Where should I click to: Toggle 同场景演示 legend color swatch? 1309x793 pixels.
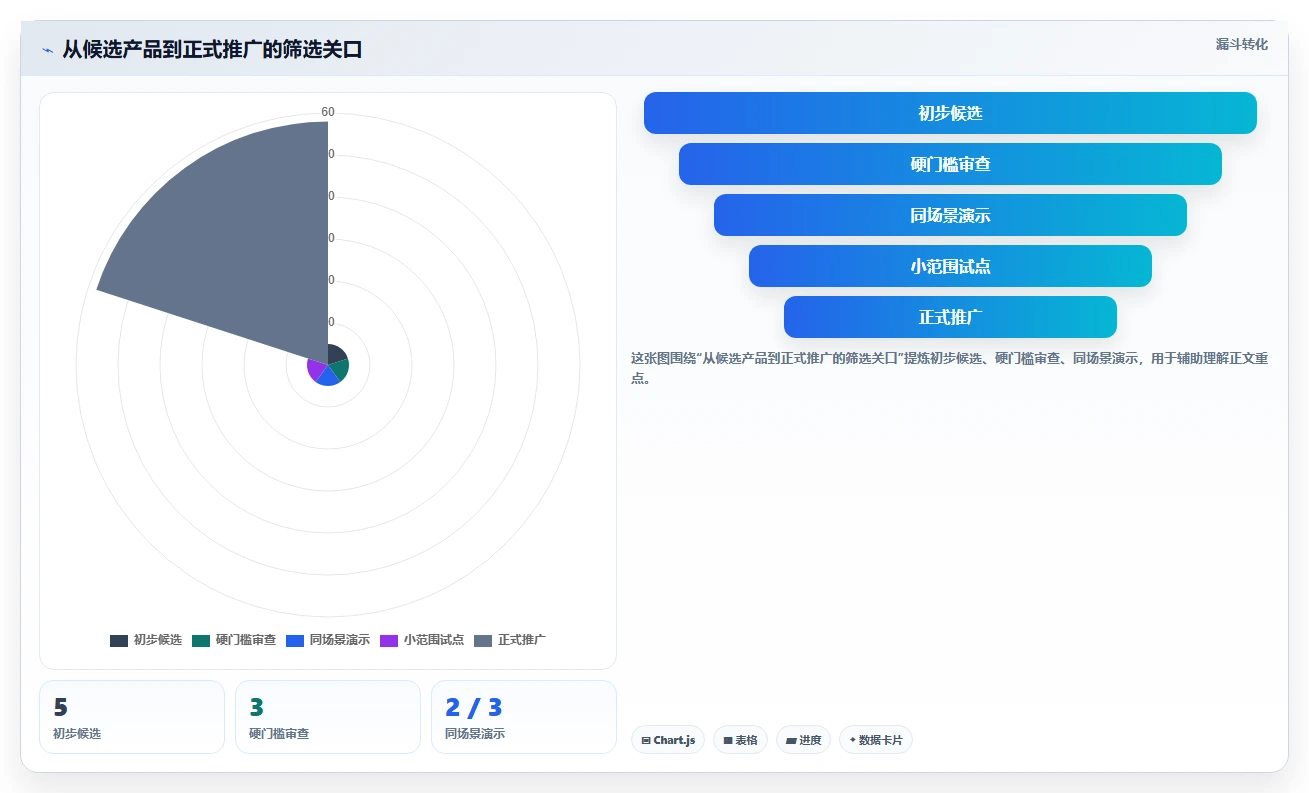[295, 640]
